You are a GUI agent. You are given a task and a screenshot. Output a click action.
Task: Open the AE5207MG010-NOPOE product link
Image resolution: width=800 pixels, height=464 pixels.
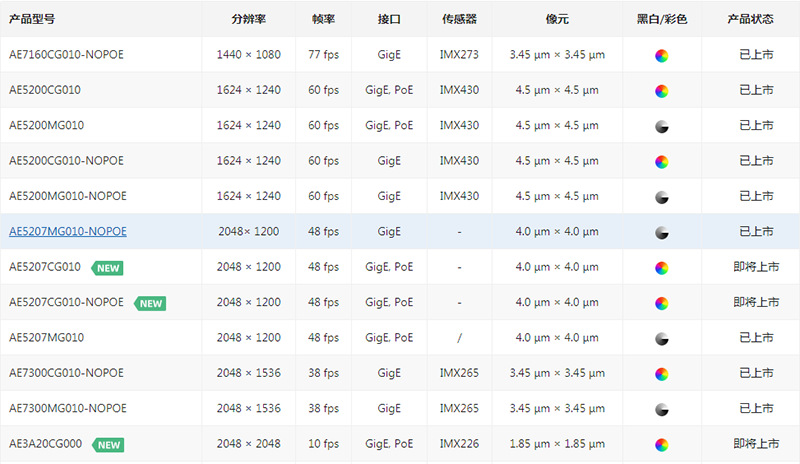point(68,231)
